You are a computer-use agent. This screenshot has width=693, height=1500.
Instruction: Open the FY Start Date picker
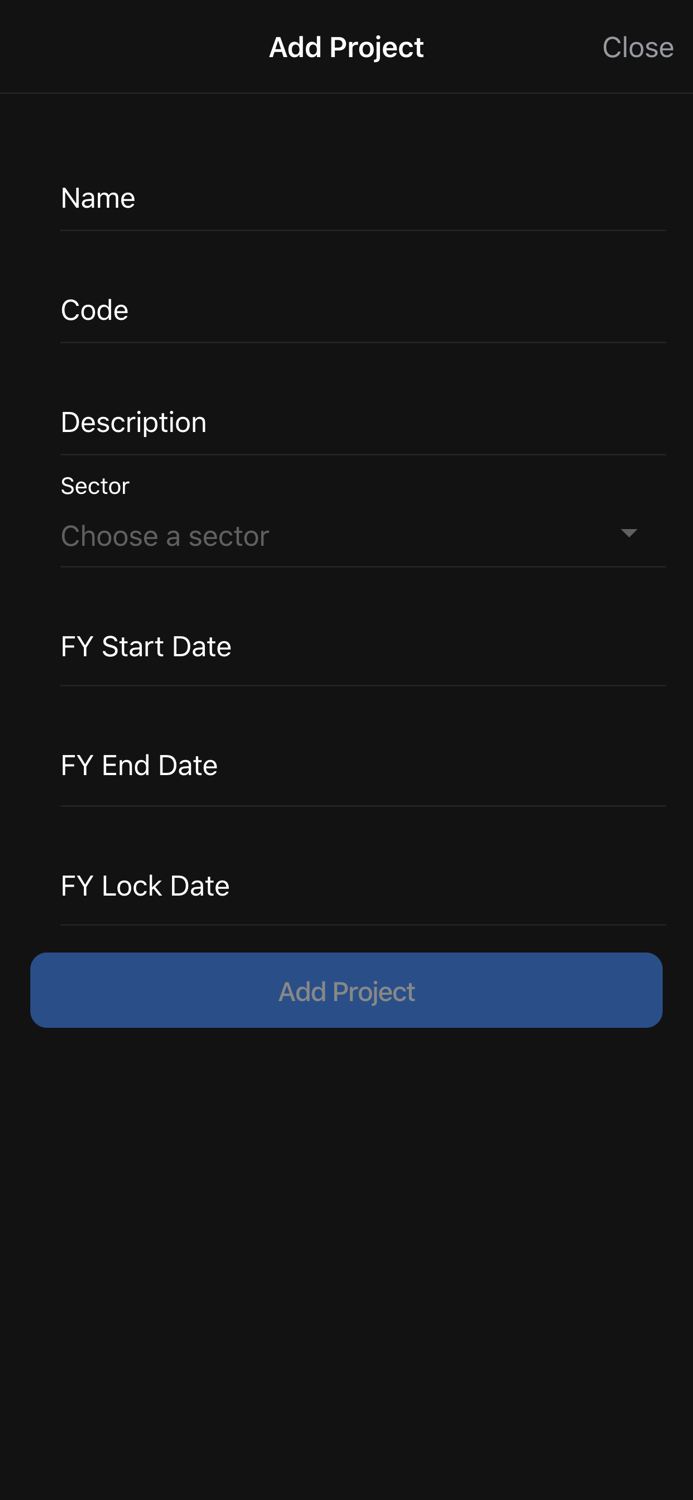362,647
